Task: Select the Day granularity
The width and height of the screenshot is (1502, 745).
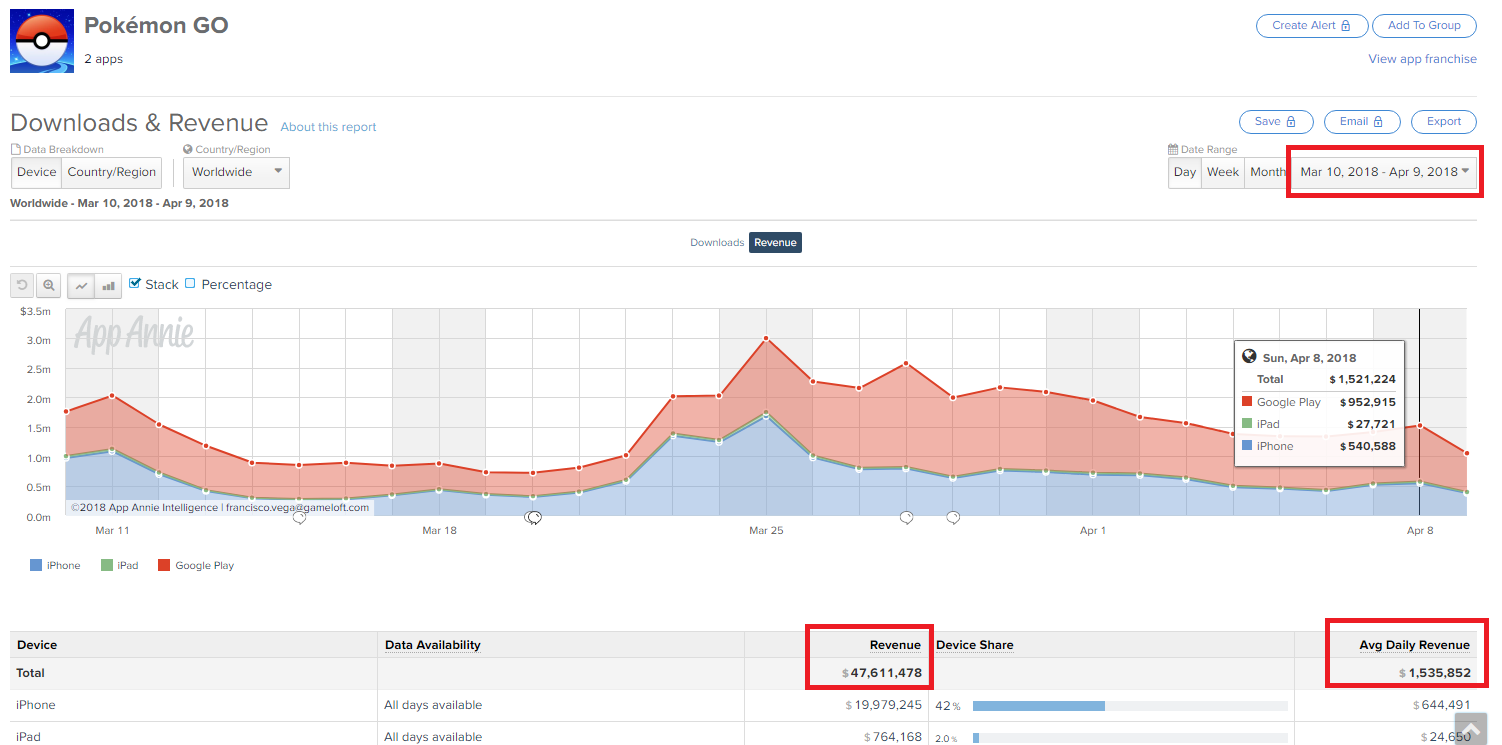Action: [x=1185, y=172]
